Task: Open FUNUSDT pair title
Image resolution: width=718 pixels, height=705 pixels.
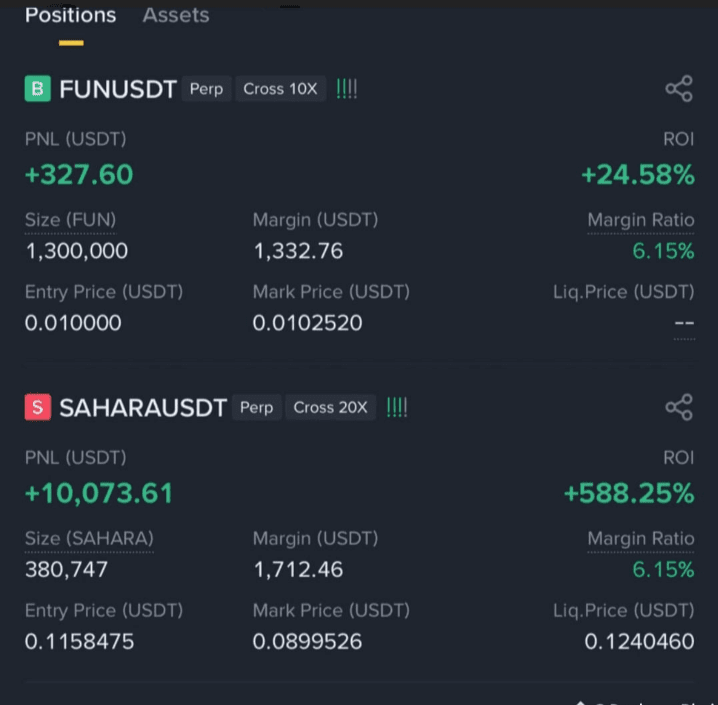Action: pyautogui.click(x=118, y=89)
